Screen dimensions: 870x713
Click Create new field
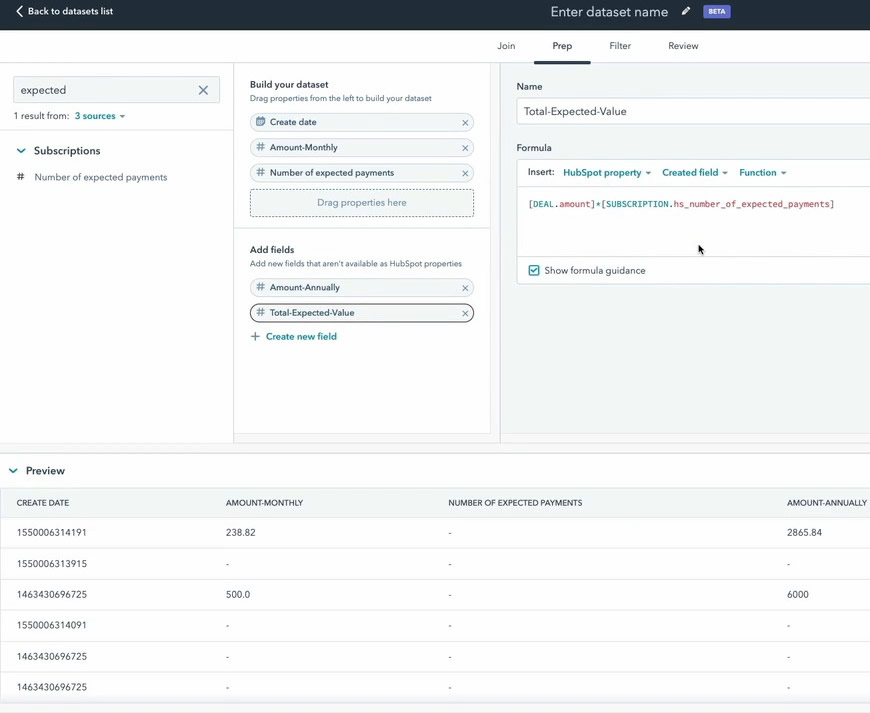pos(302,336)
